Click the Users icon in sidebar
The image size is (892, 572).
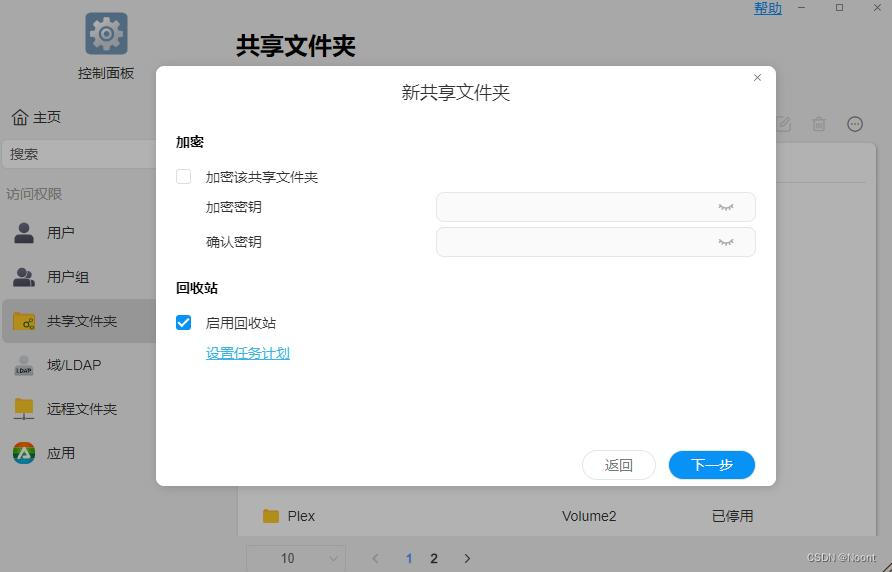tap(24, 233)
